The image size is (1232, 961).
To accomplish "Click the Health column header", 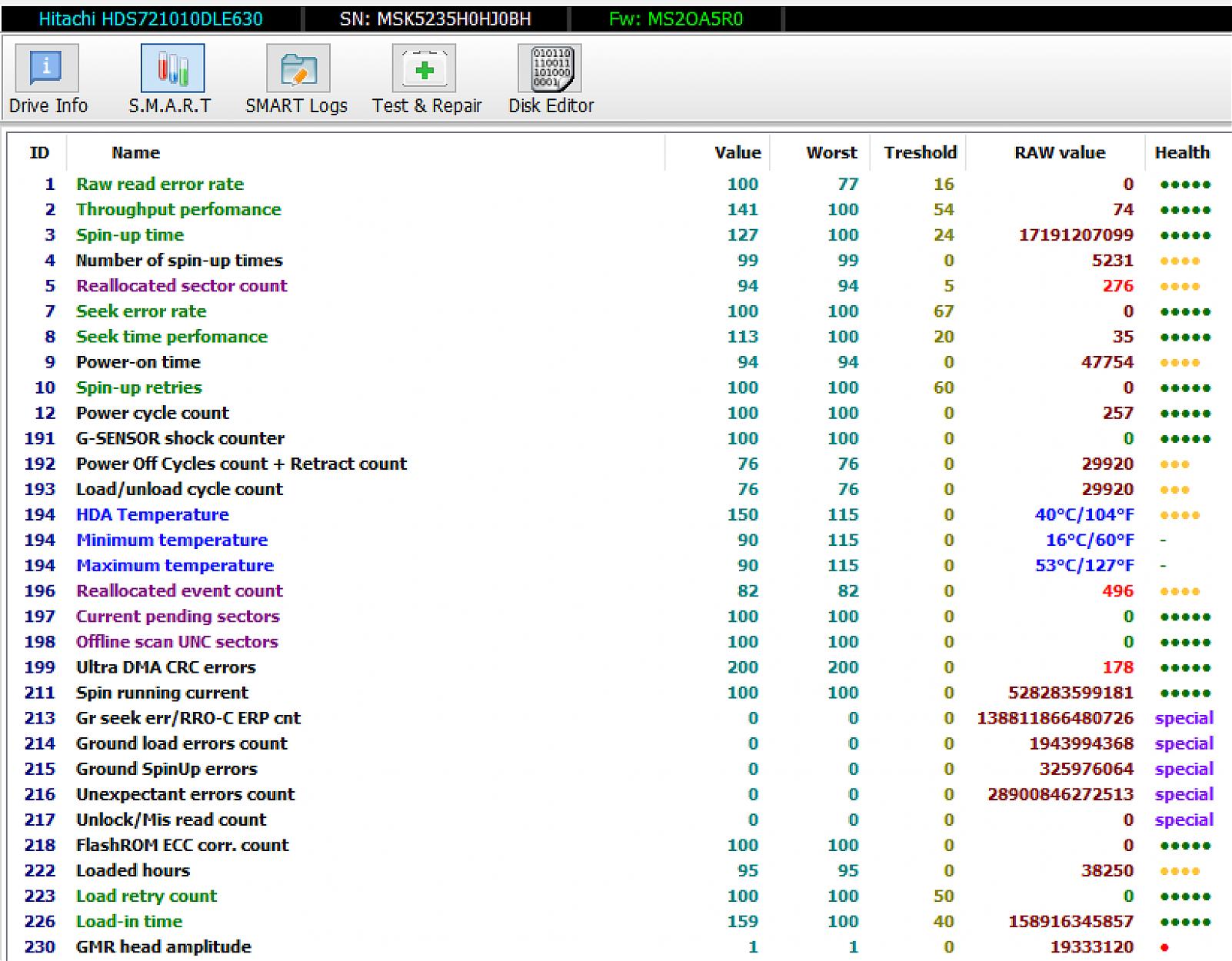I will tap(1181, 153).
